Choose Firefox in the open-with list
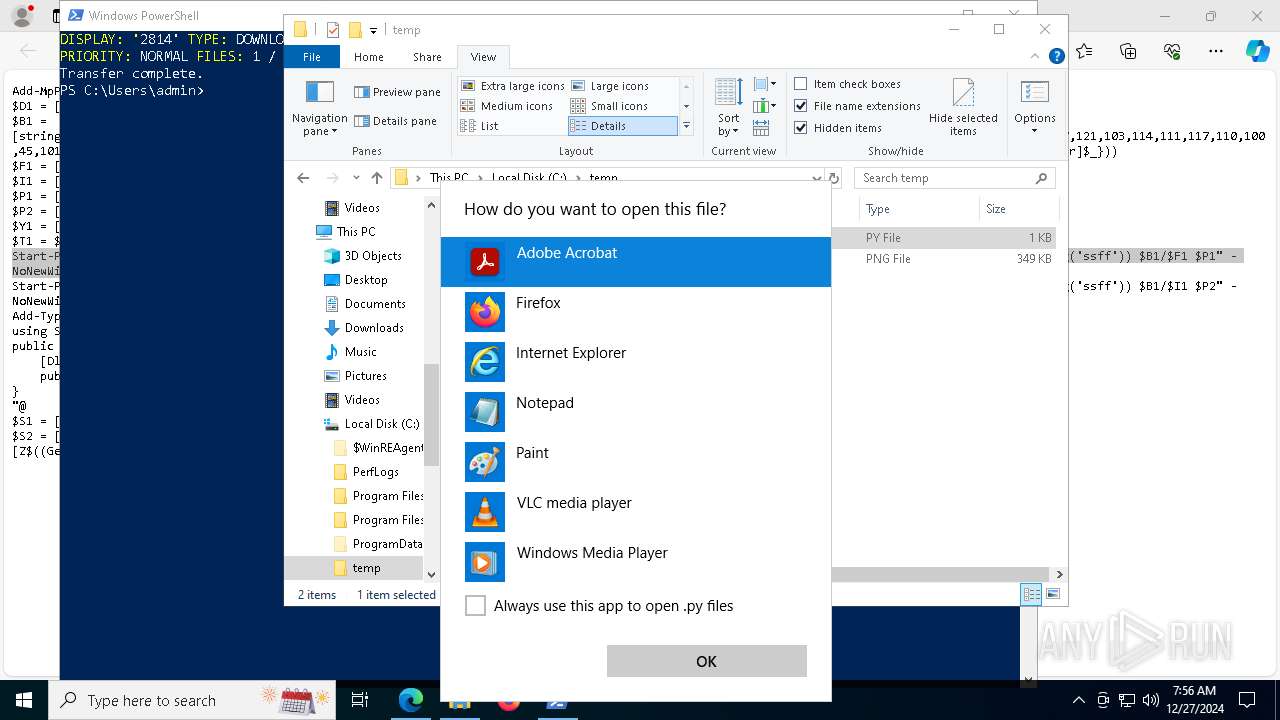Screen dimensions: 1280x720 636,312
